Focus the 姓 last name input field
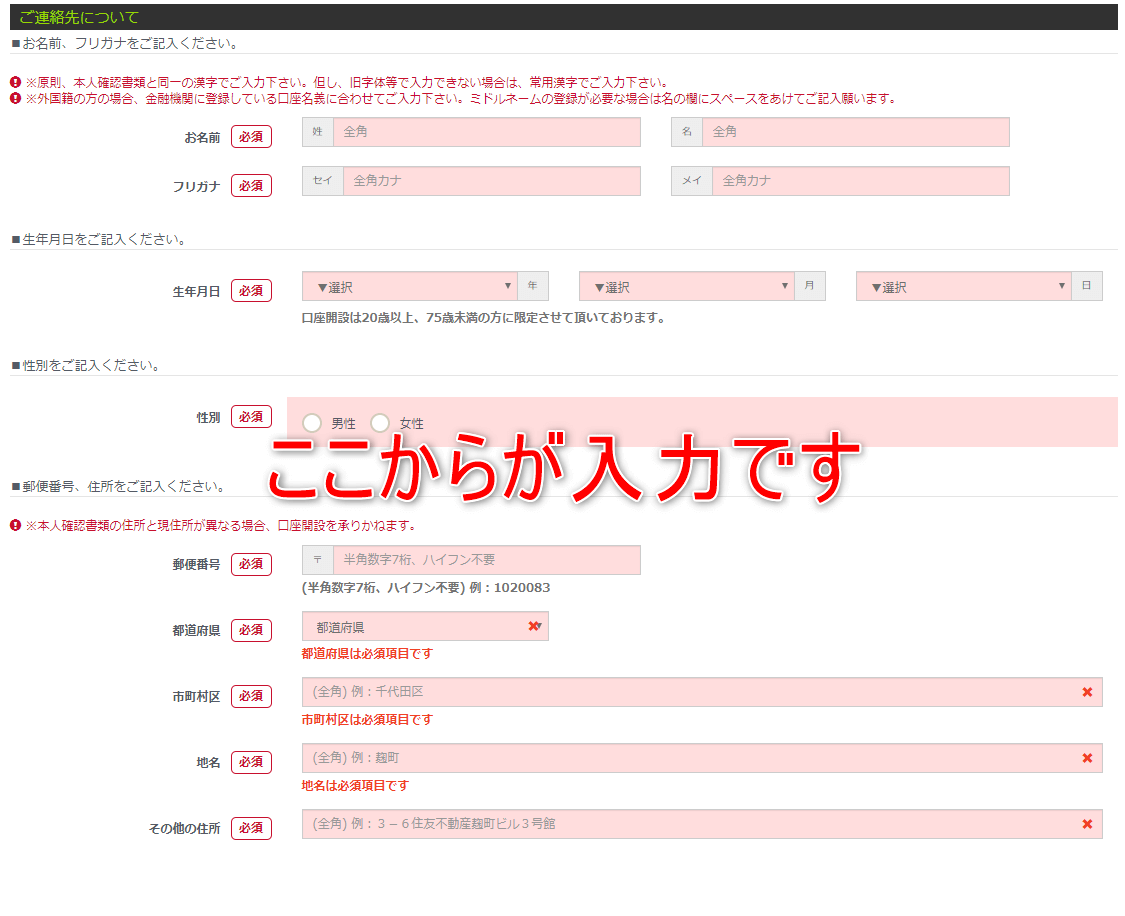The height and width of the screenshot is (916, 1125). point(486,132)
